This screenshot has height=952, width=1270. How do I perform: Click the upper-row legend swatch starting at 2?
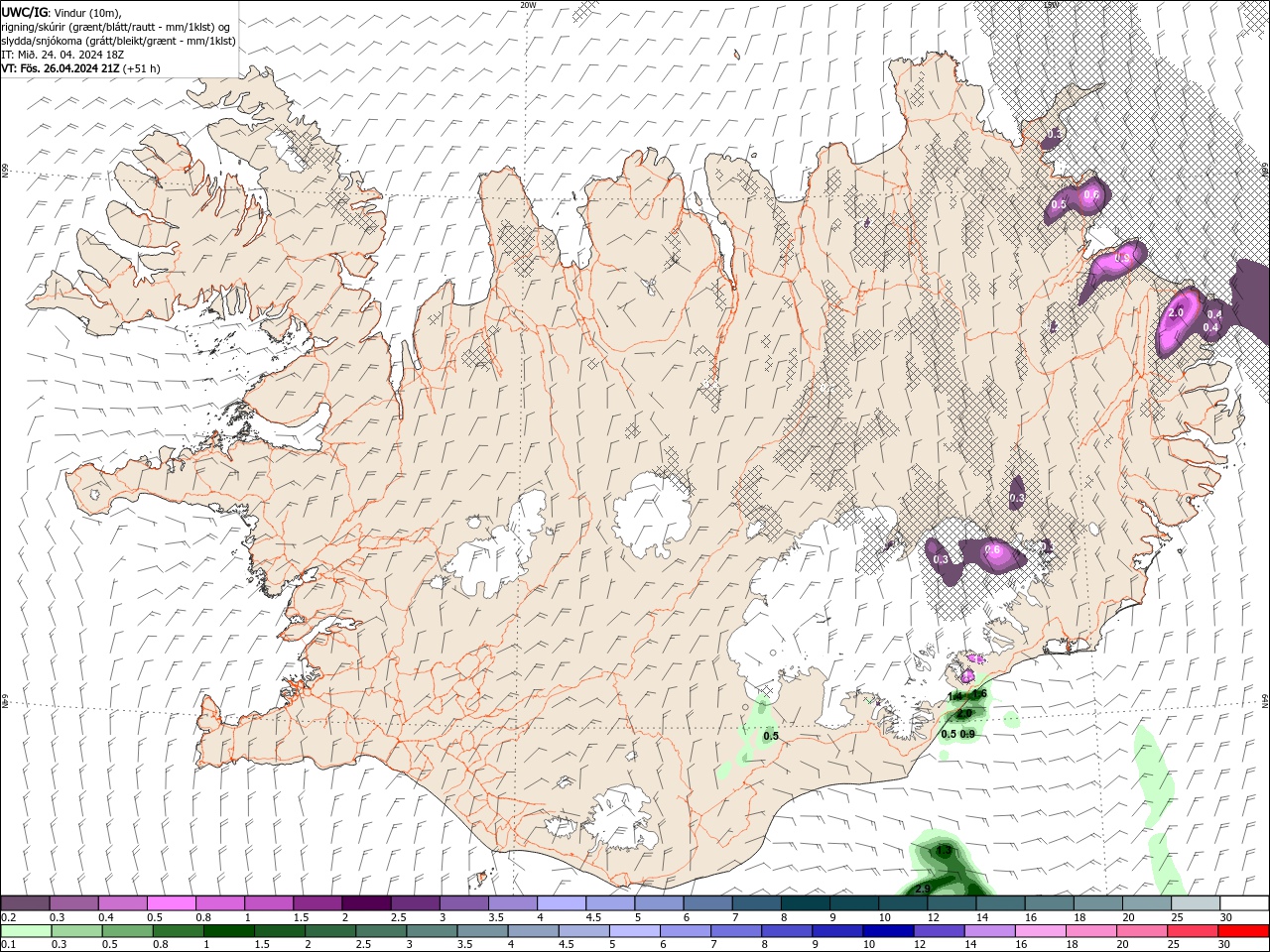tap(366, 903)
